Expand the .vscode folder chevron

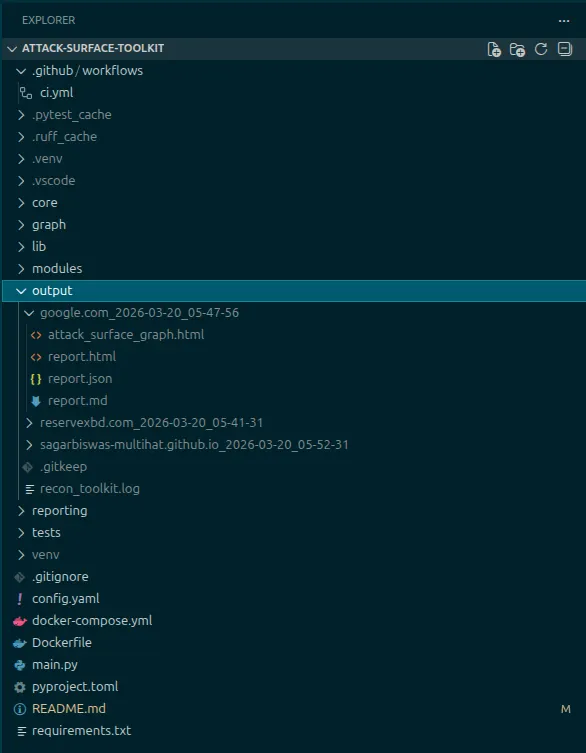(21, 181)
